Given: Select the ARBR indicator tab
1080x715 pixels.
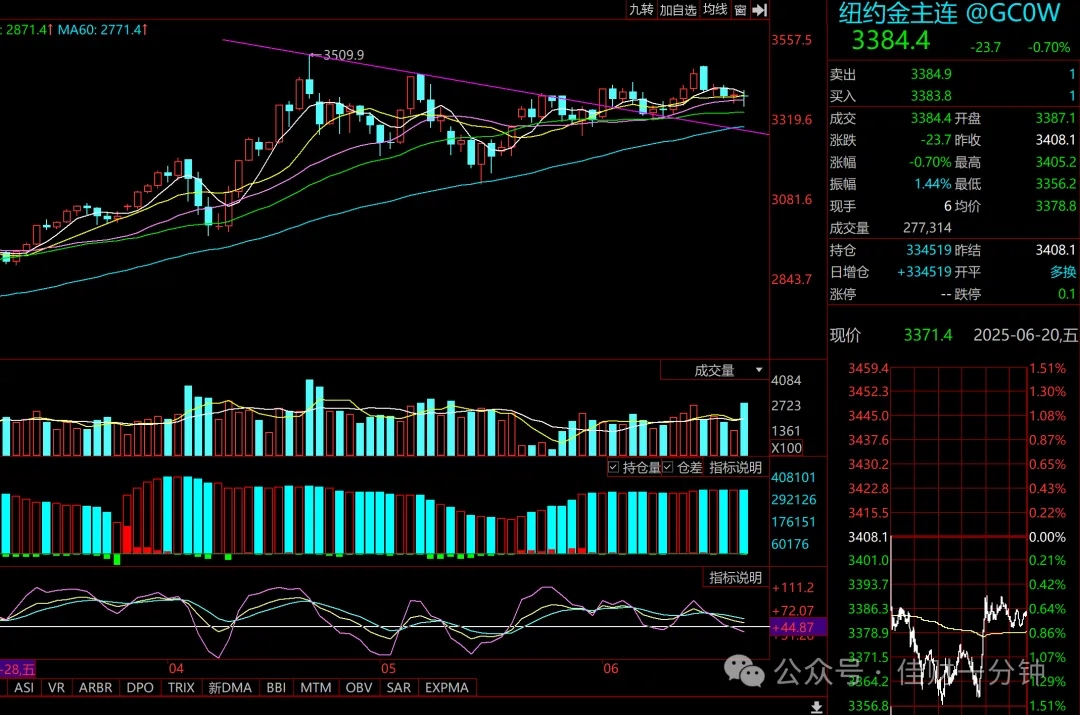Looking at the screenshot, I should (x=95, y=687).
